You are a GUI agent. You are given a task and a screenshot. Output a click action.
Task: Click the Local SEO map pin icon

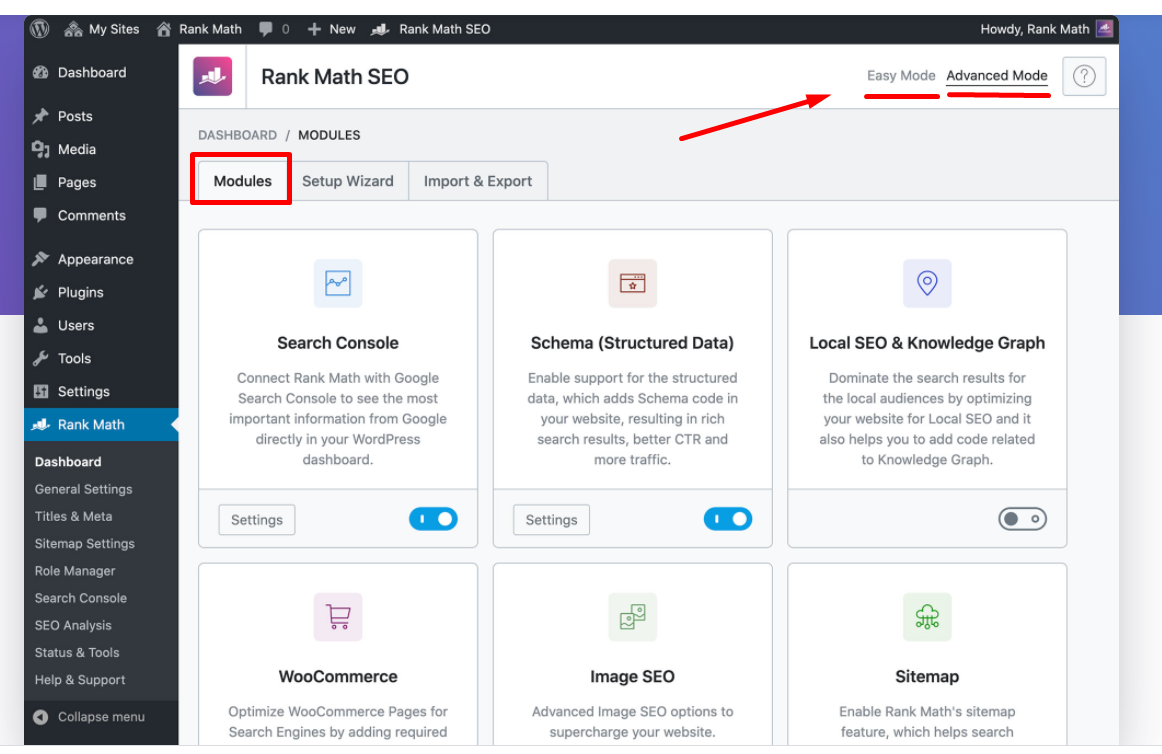(x=927, y=283)
